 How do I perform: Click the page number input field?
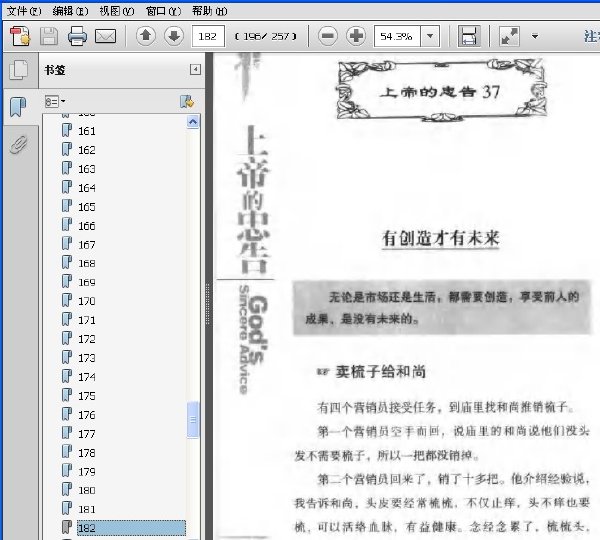click(208, 36)
